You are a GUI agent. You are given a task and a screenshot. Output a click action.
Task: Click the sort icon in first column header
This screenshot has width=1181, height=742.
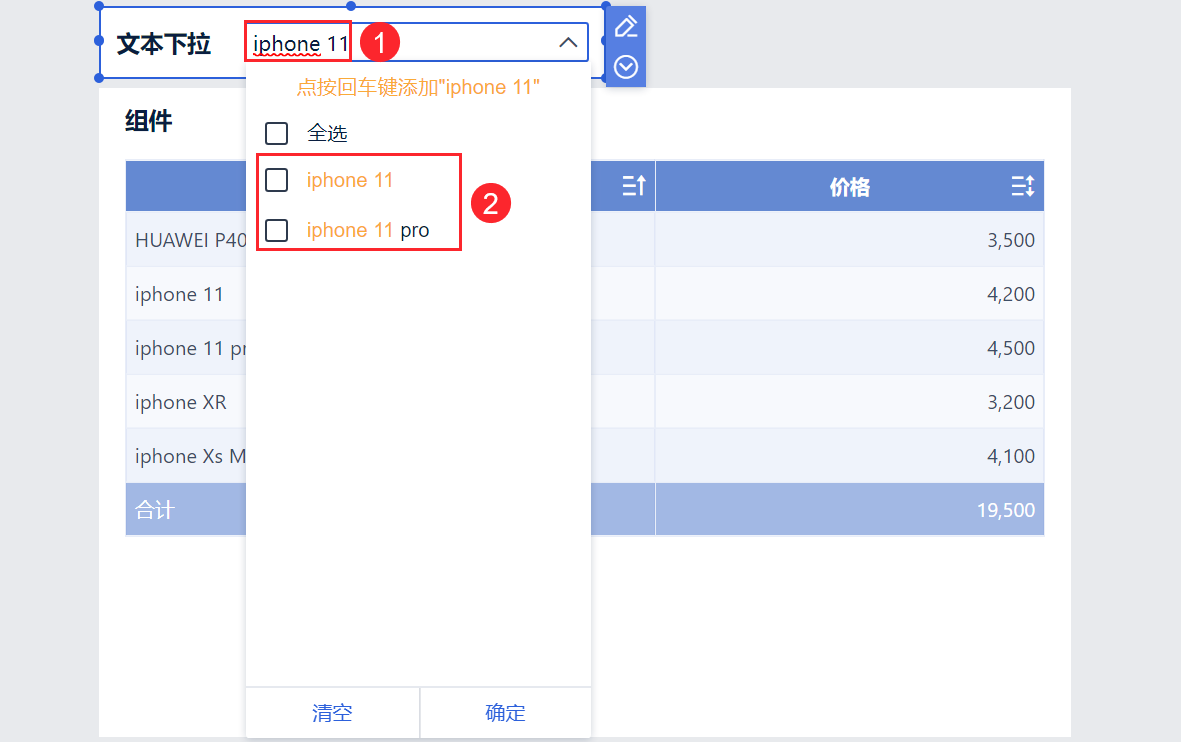(x=634, y=186)
